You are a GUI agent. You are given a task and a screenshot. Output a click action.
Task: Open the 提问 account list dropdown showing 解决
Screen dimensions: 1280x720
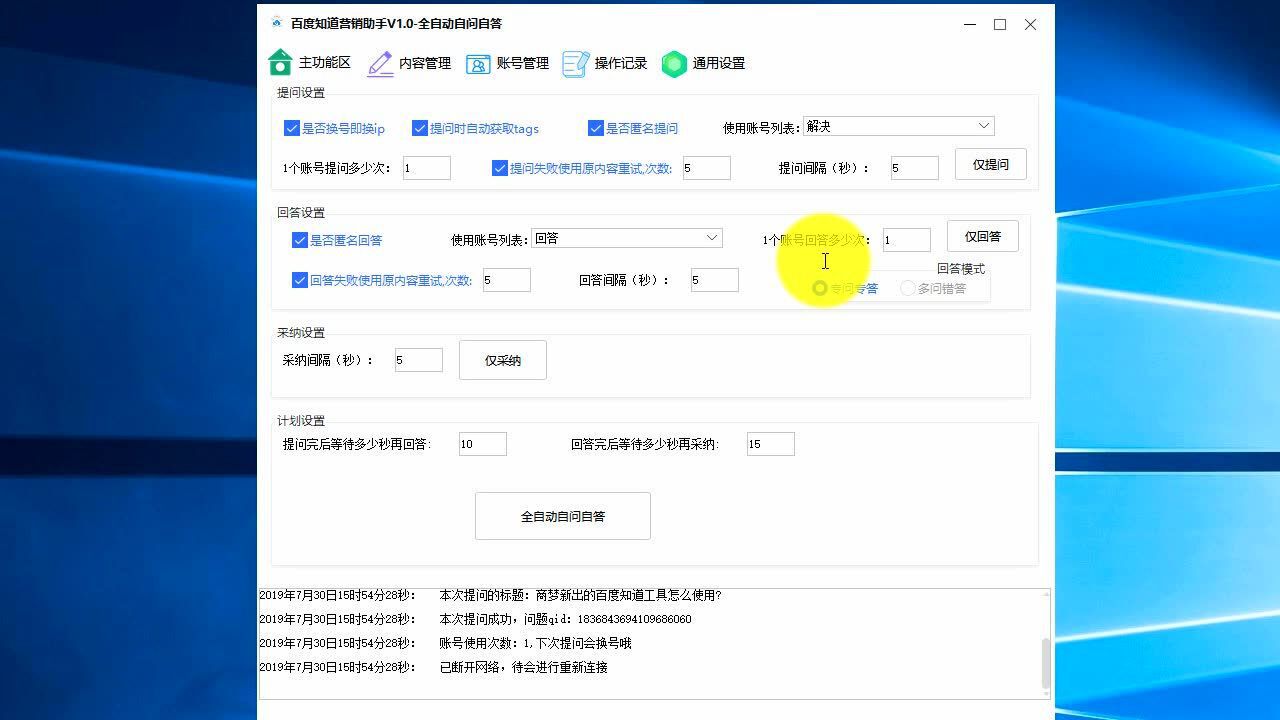(x=898, y=126)
